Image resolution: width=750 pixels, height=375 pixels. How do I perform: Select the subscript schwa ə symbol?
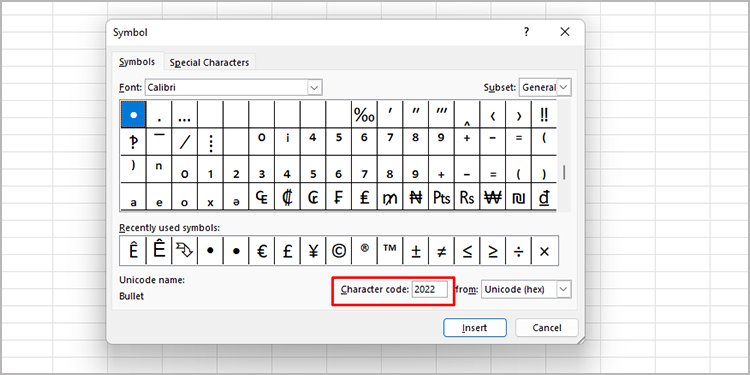tap(236, 197)
